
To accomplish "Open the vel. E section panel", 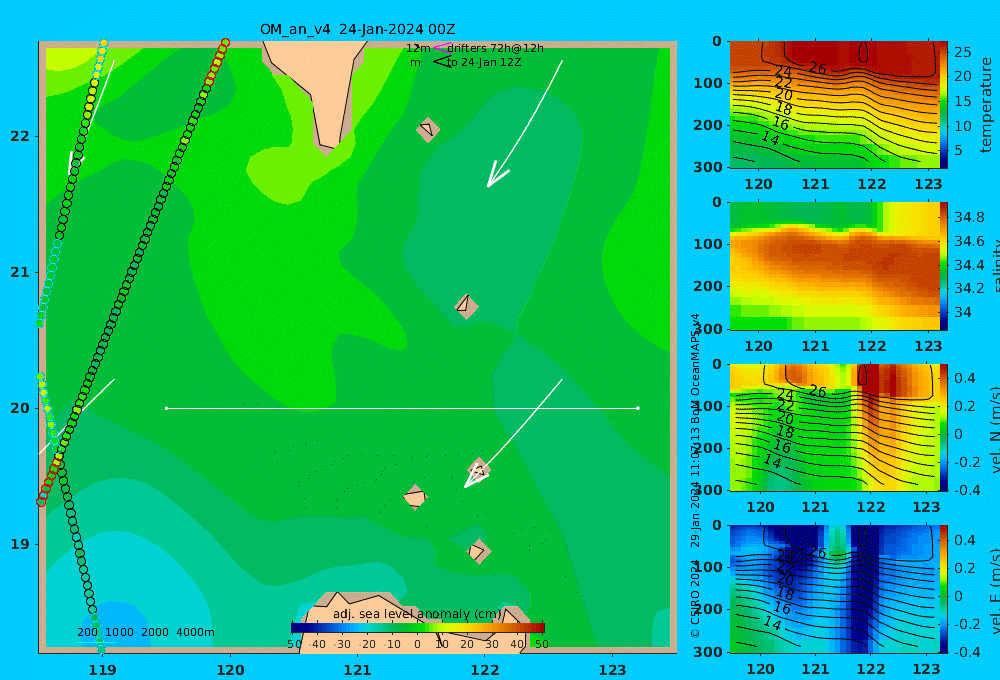I will click(835, 589).
